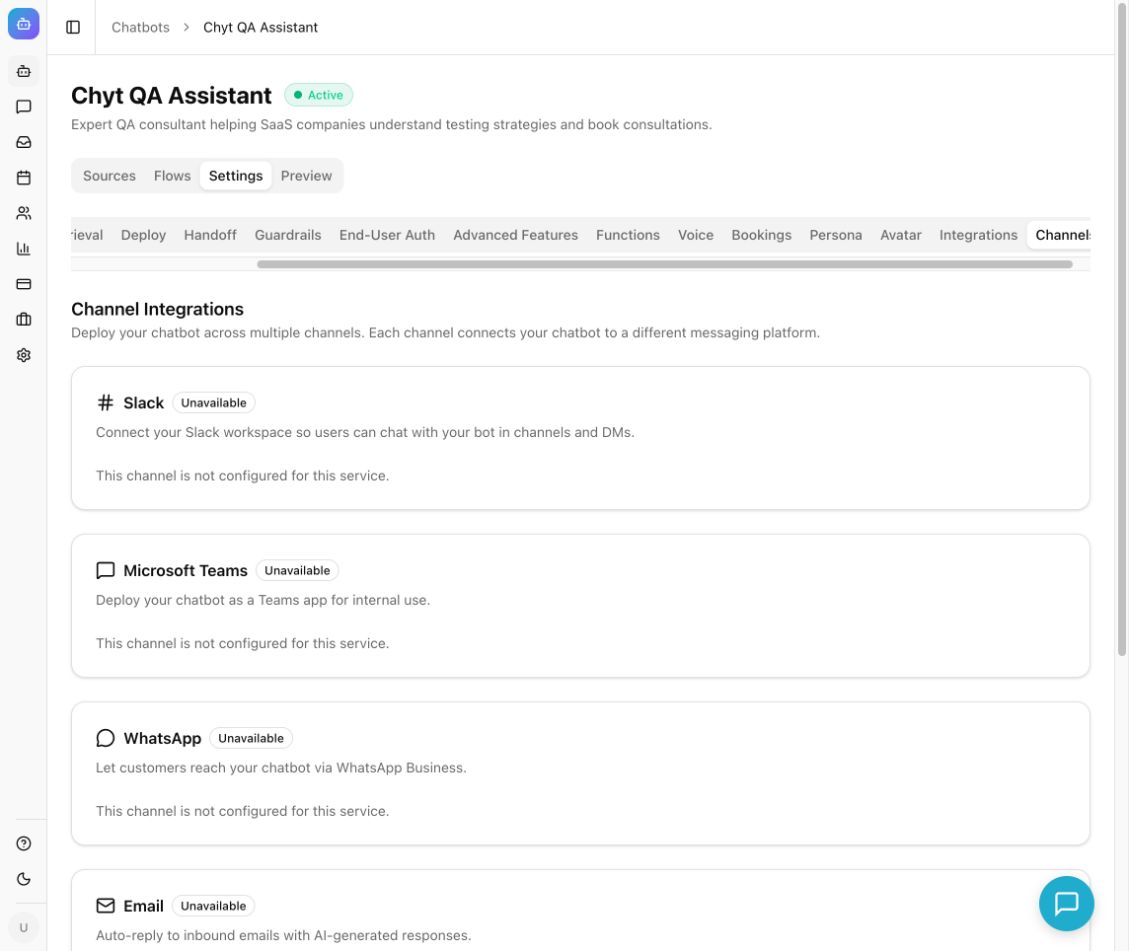Open the Guardrails settings tab
Viewport: 1129px width, 951px height.
(x=288, y=235)
